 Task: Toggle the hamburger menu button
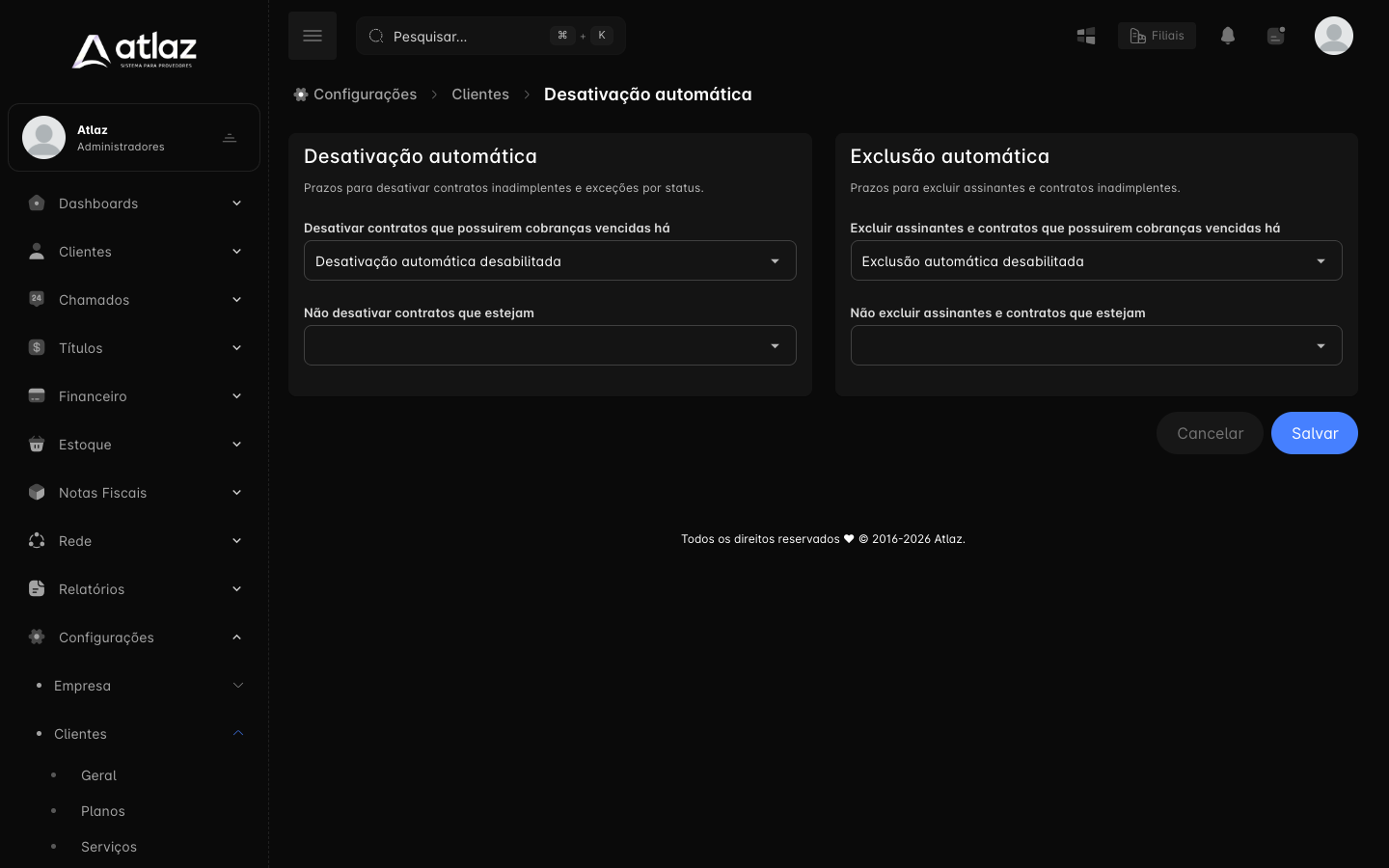click(x=313, y=36)
